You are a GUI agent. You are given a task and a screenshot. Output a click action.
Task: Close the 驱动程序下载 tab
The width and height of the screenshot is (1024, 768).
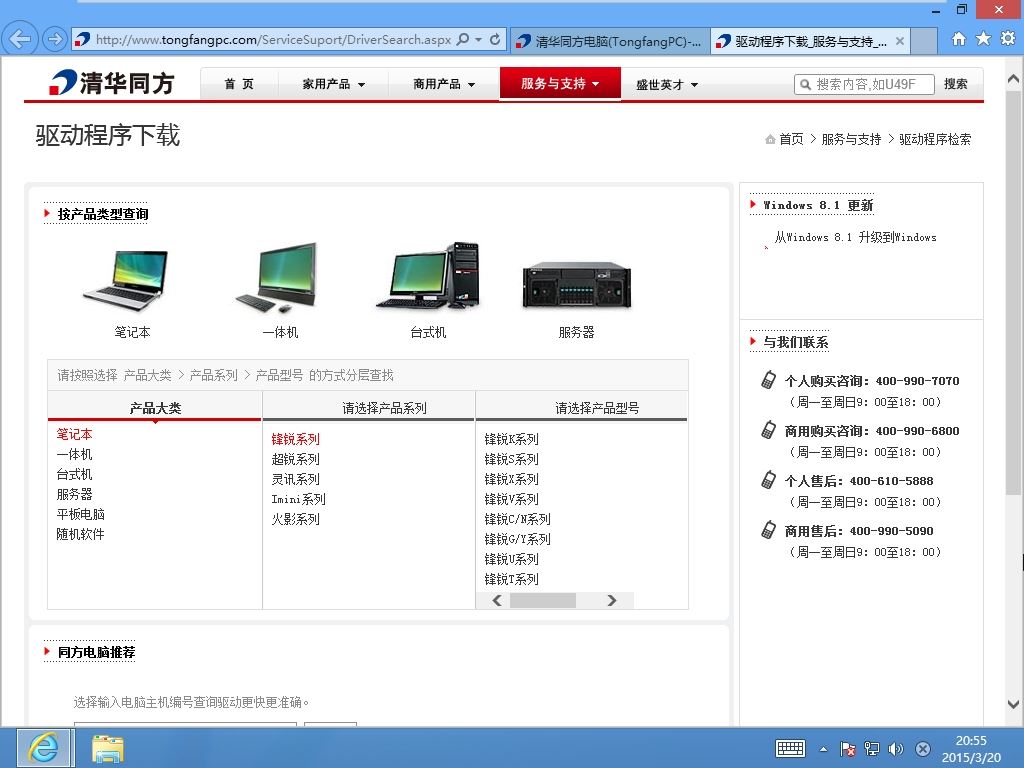tap(899, 41)
